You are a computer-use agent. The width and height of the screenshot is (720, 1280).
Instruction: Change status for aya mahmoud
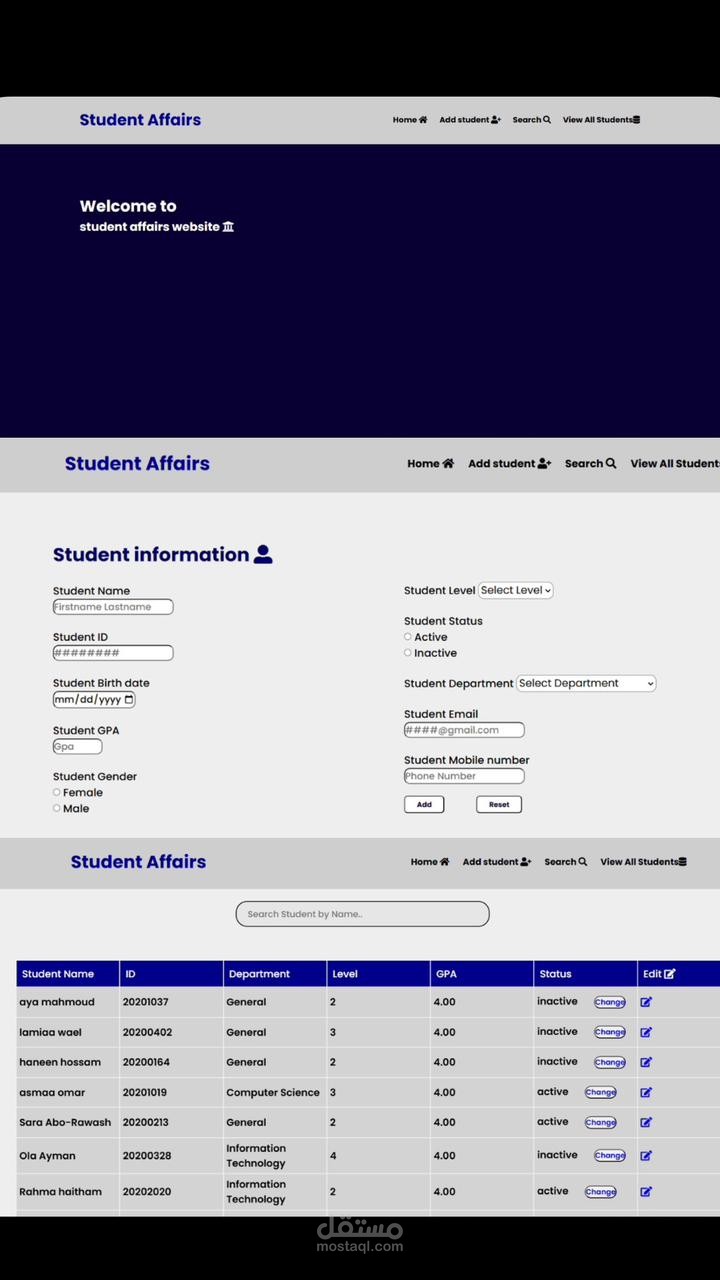[610, 1002]
